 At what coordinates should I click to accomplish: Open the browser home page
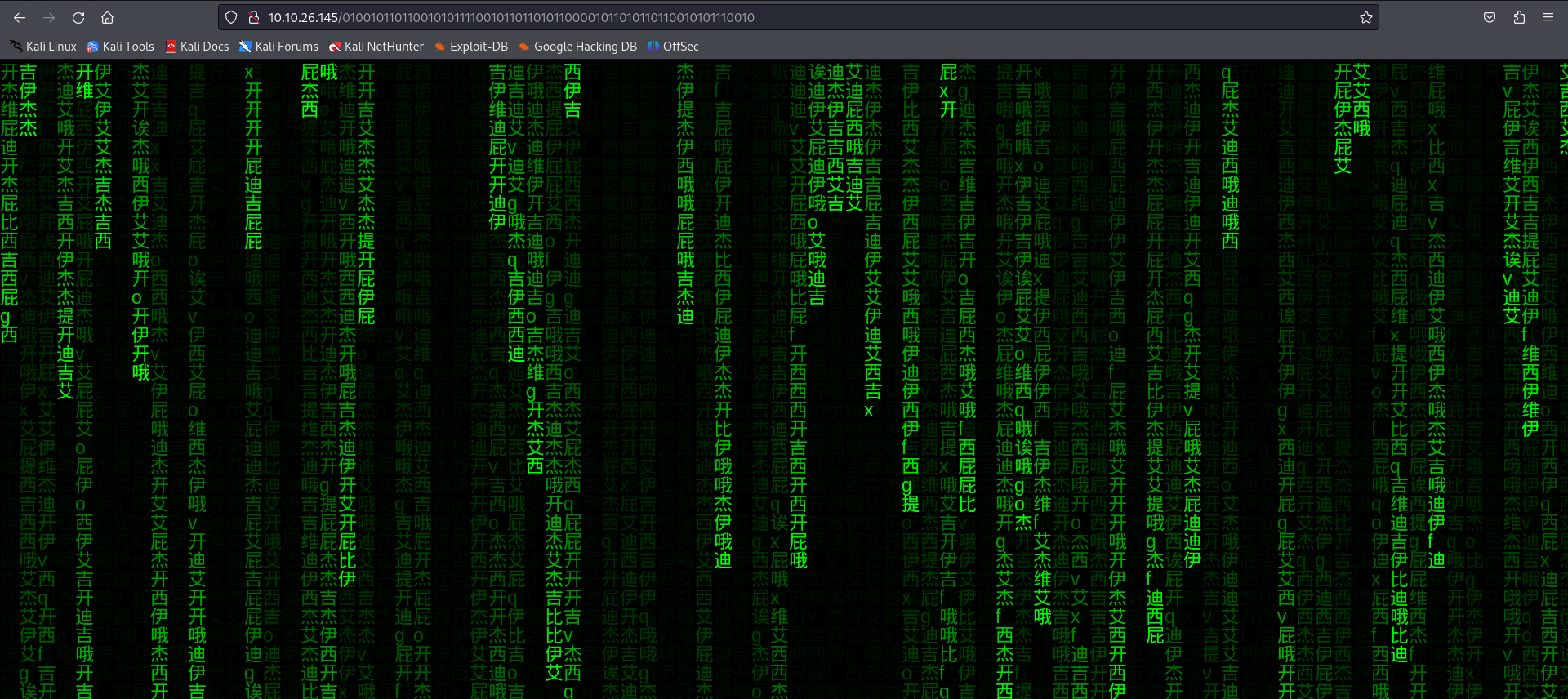[x=107, y=17]
